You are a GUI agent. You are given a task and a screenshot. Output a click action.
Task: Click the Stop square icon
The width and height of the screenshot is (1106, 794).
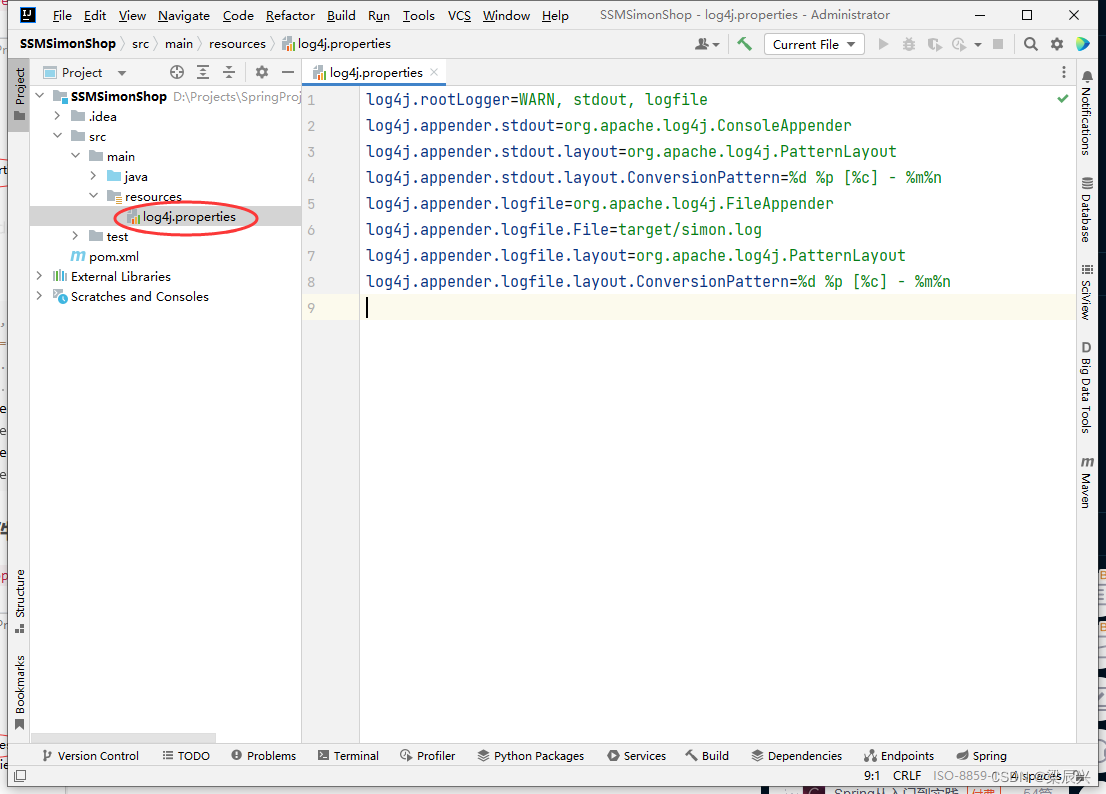point(997,44)
